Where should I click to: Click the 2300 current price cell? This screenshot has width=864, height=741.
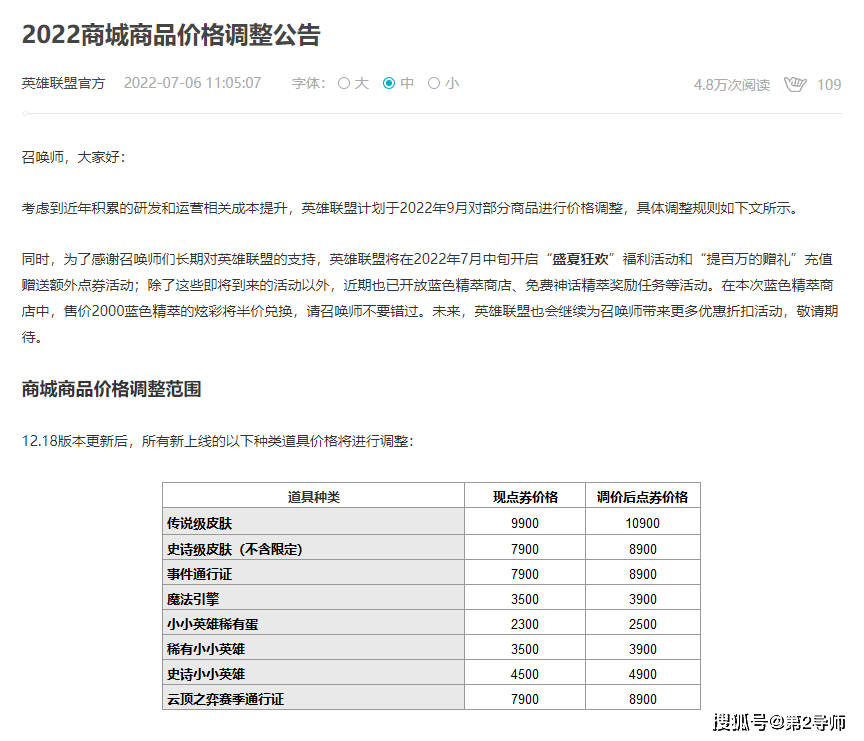point(525,624)
